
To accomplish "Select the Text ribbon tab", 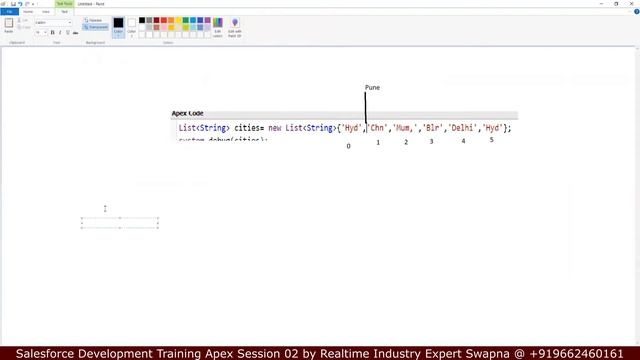I will (x=64, y=11).
